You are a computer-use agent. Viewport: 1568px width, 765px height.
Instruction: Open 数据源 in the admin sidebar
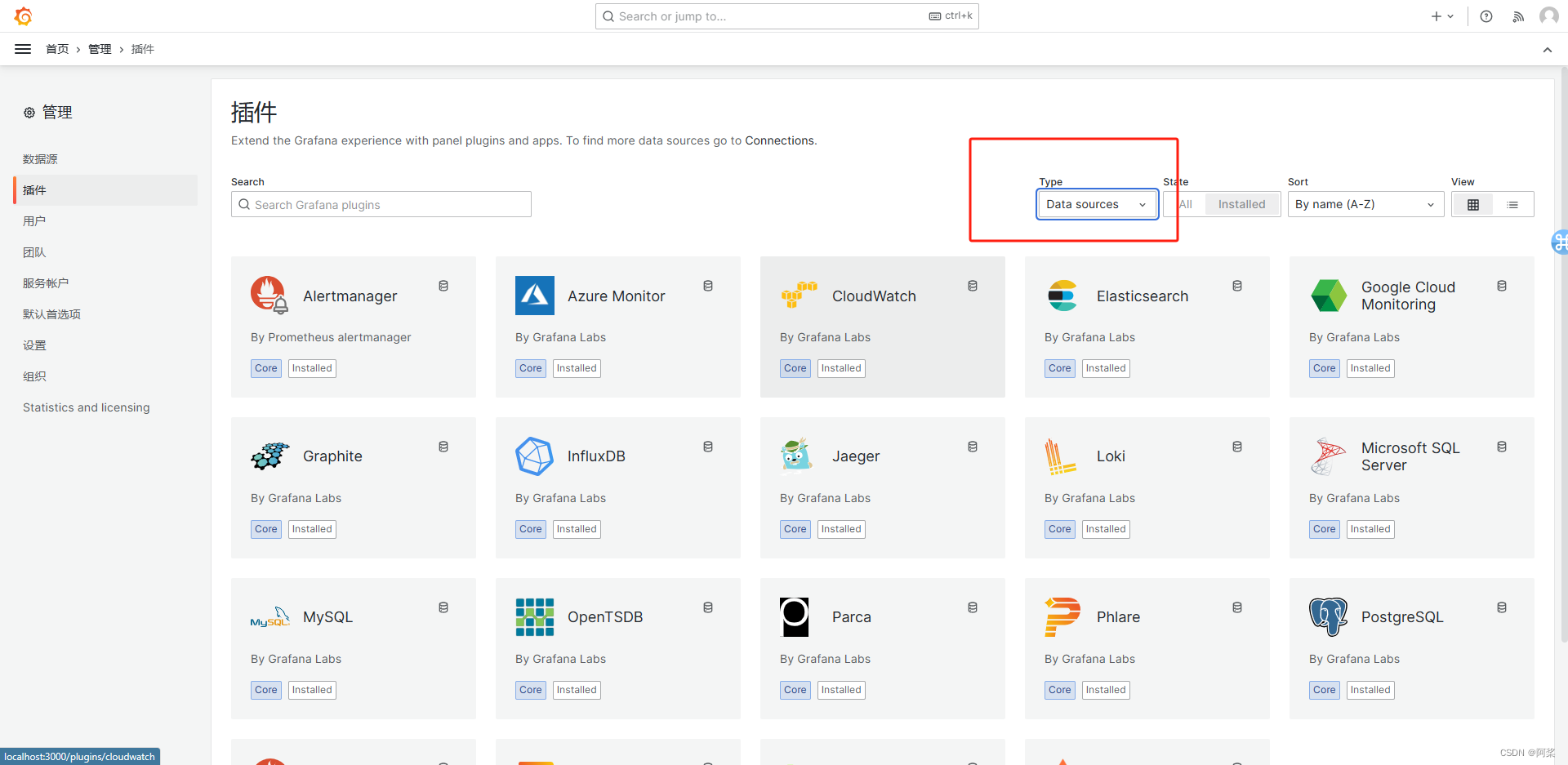(40, 159)
